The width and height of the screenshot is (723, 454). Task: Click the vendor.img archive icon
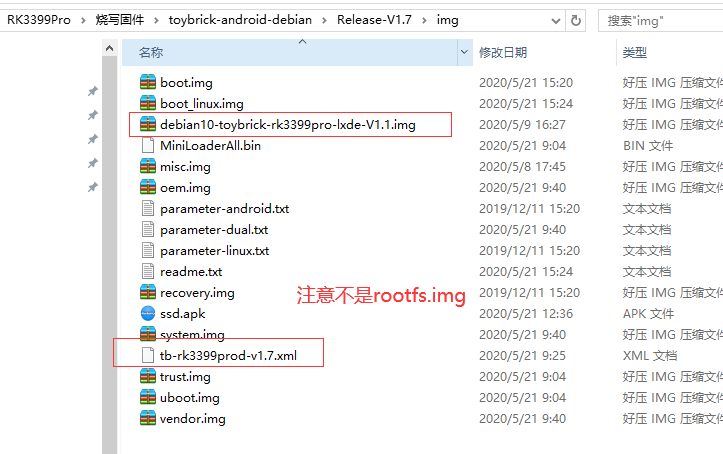pyautogui.click(x=148, y=419)
